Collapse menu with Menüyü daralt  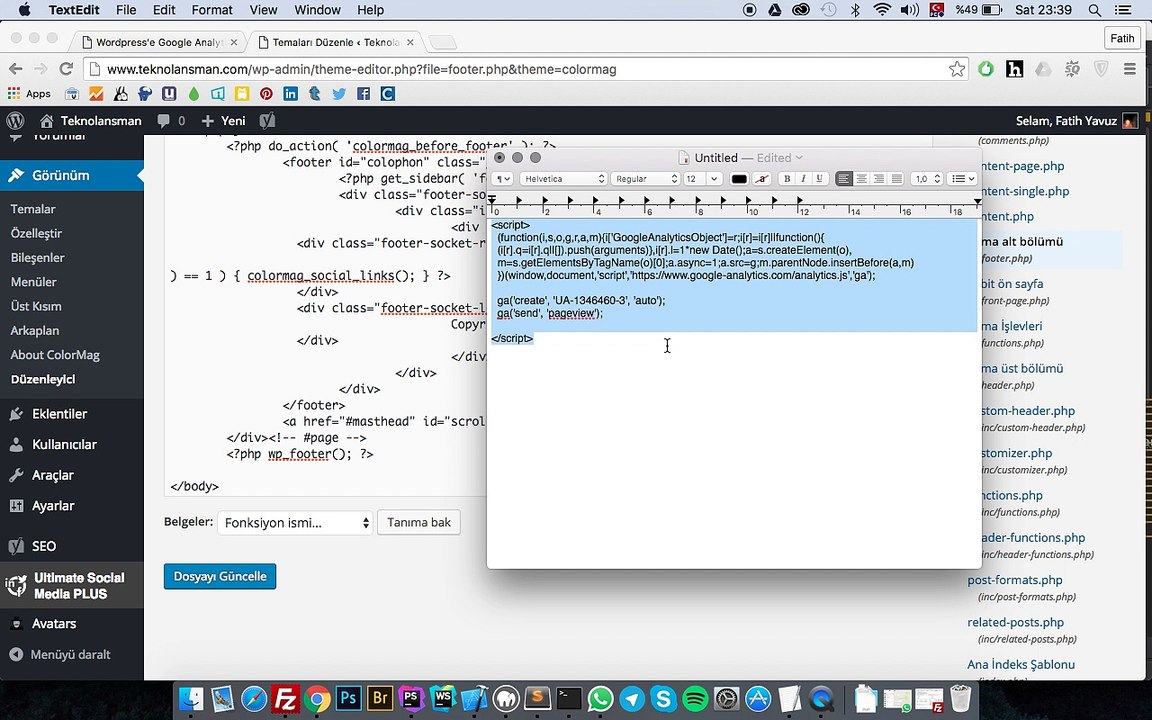pyautogui.click(x=70, y=655)
